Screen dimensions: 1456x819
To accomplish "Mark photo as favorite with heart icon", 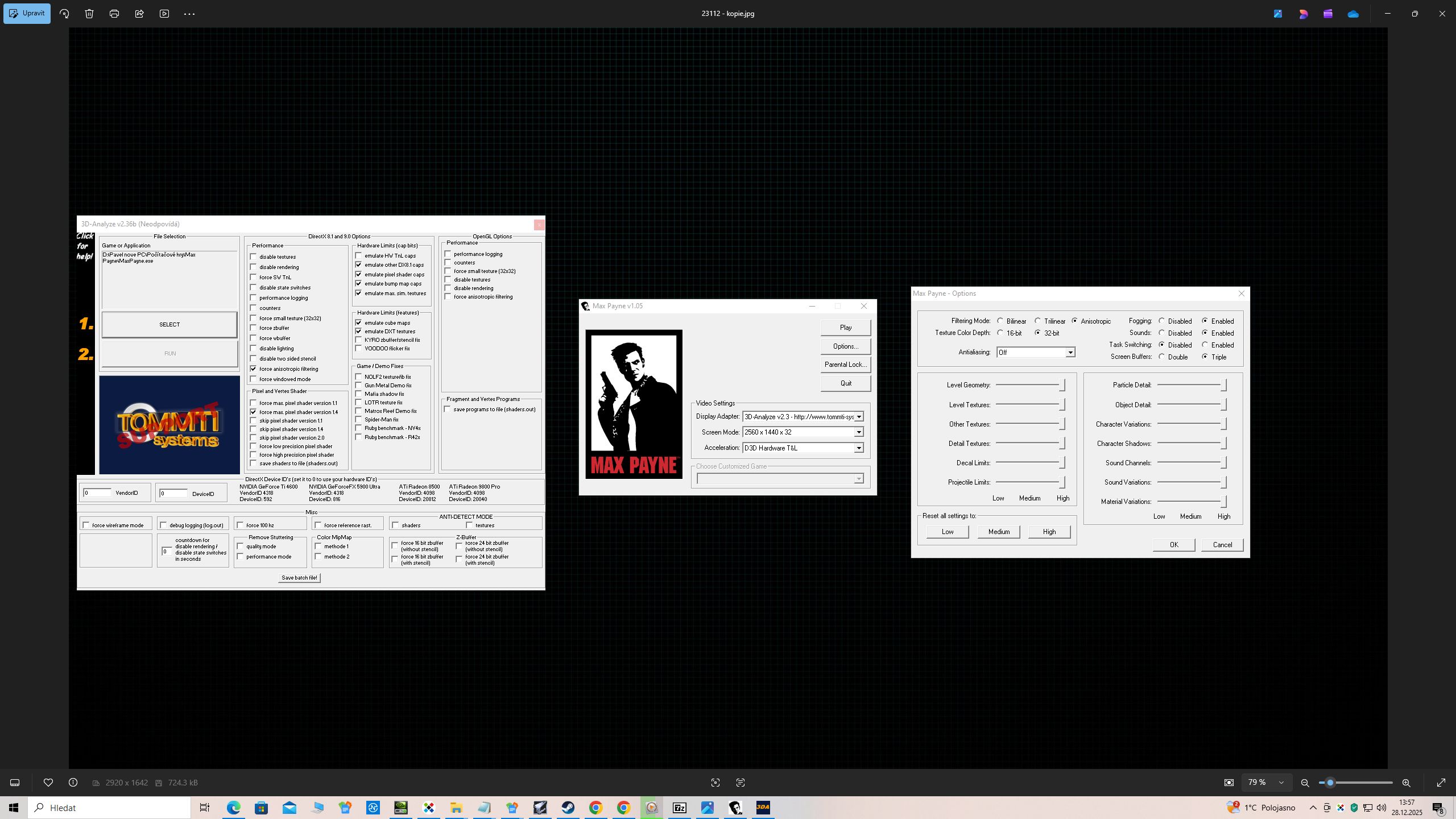I will pos(48,783).
